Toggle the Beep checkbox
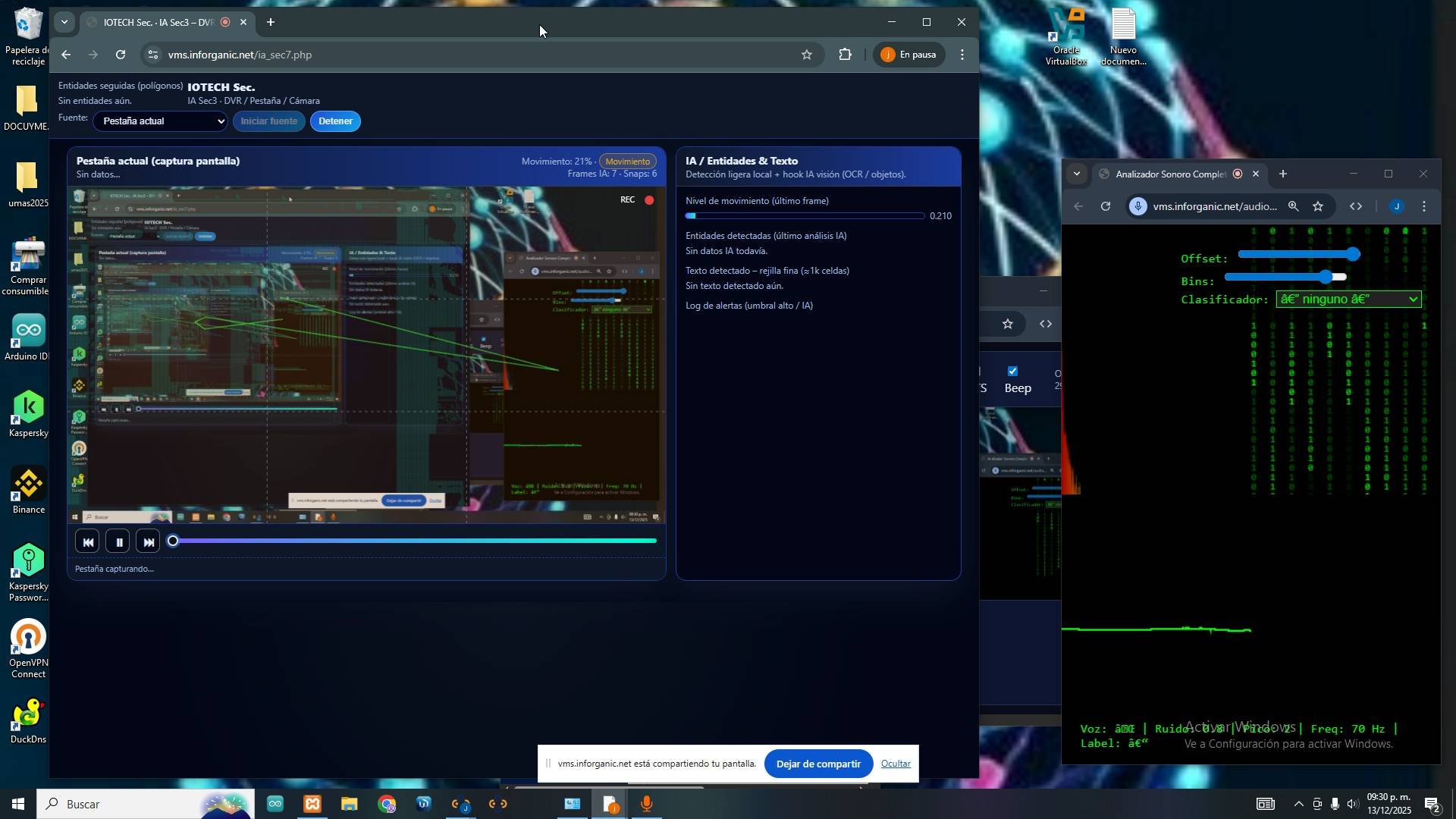Image resolution: width=1456 pixels, height=819 pixels. point(1012,371)
